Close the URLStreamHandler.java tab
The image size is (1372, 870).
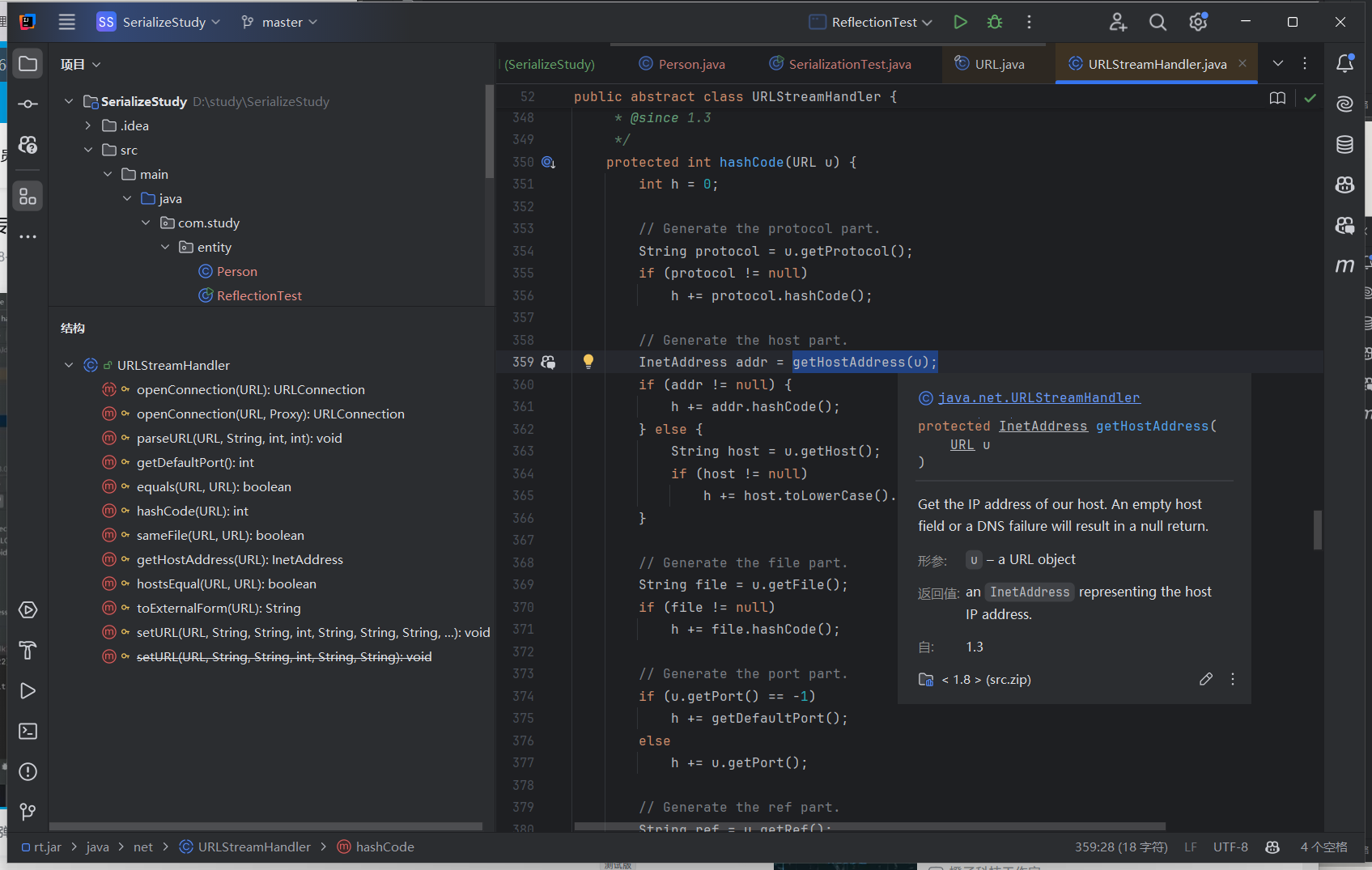click(x=1242, y=63)
